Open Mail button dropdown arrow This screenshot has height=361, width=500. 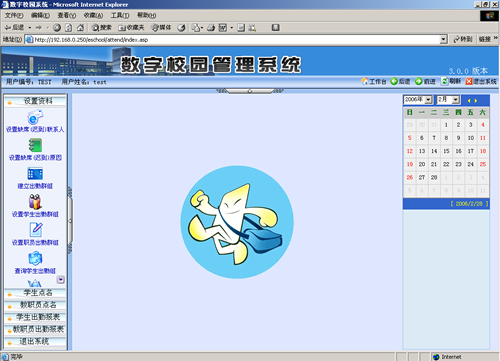(x=202, y=28)
